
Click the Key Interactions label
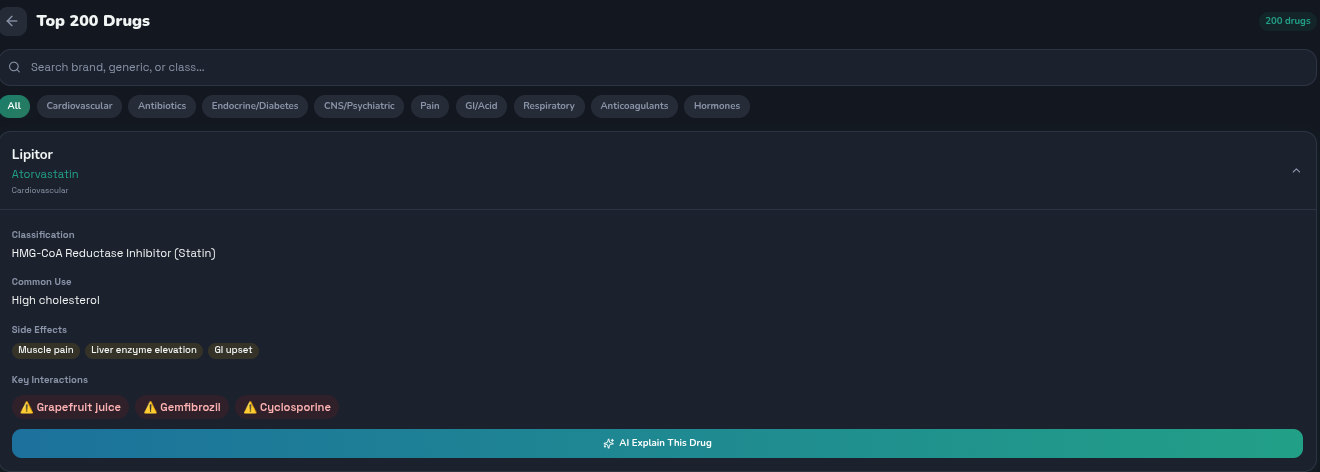point(50,380)
